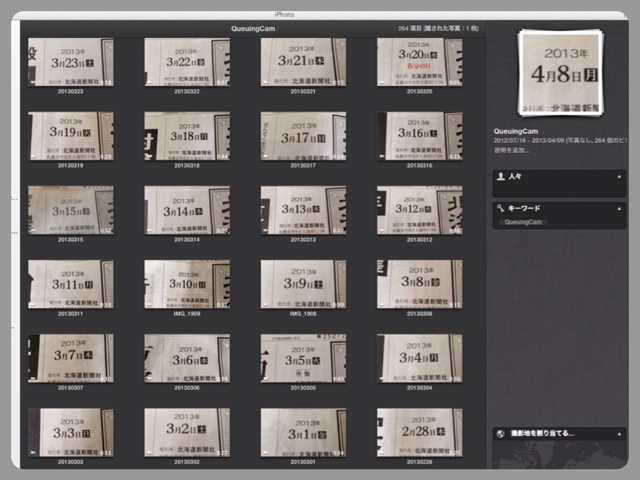
Task: Click the IMG_1909 file name label
Action: [187, 313]
